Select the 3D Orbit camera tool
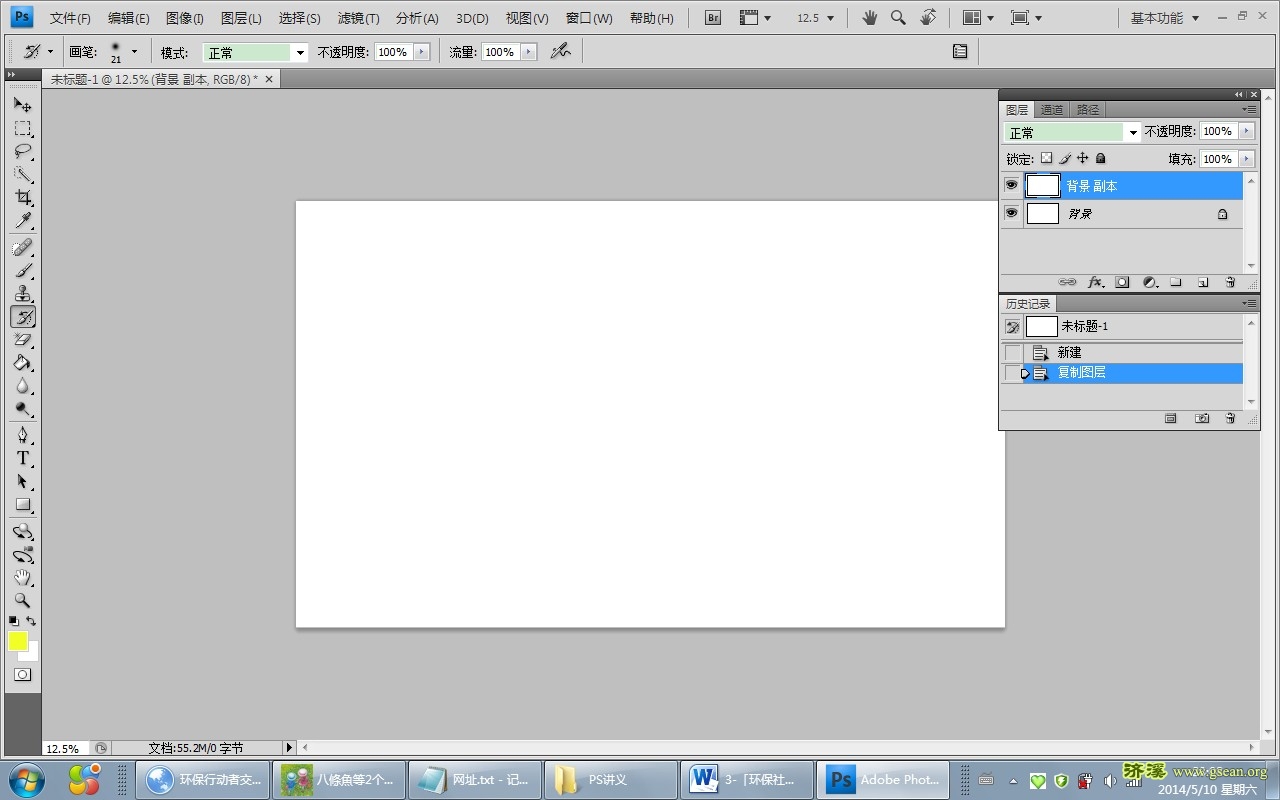 tap(22, 554)
